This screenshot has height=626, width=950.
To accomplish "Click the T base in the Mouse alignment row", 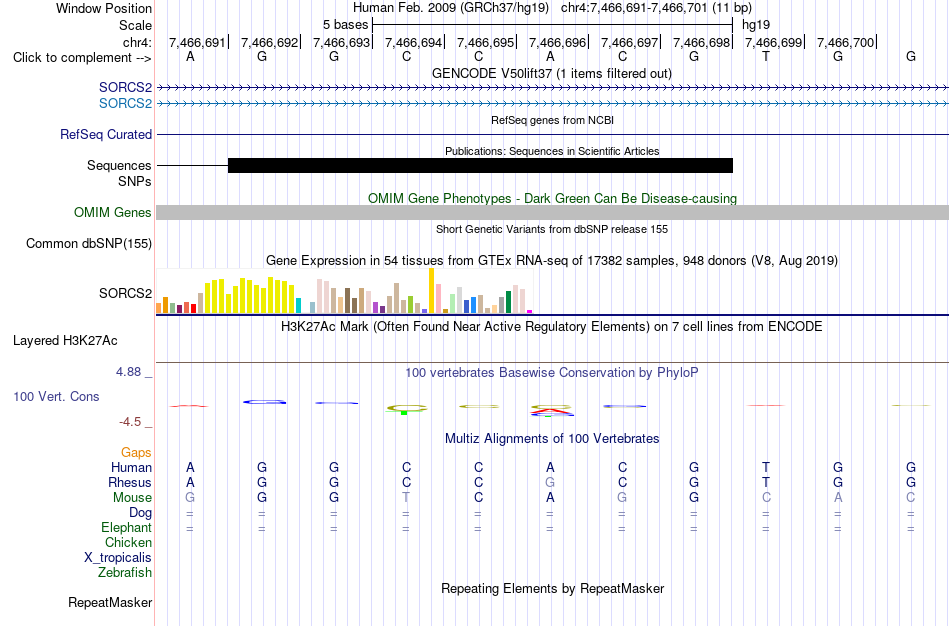I will pos(406,498).
